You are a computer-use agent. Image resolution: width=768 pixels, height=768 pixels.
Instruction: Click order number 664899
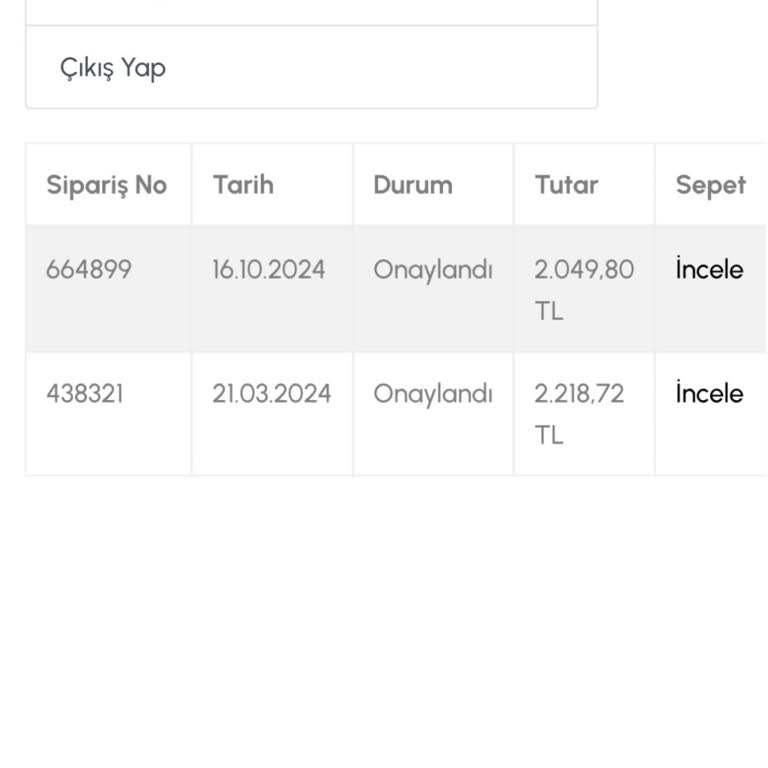pyautogui.click(x=89, y=270)
